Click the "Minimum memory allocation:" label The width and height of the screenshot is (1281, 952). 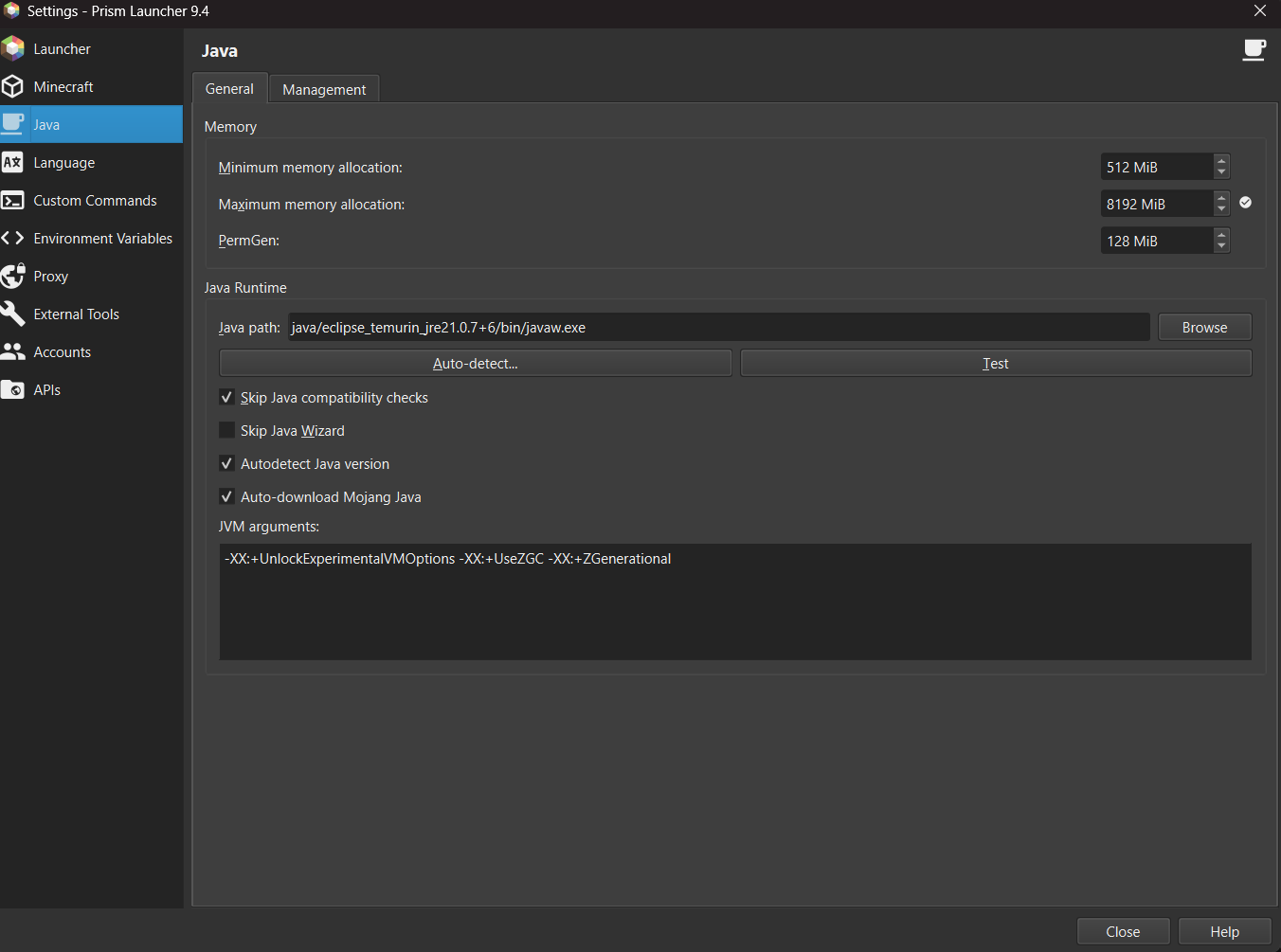[x=311, y=168]
